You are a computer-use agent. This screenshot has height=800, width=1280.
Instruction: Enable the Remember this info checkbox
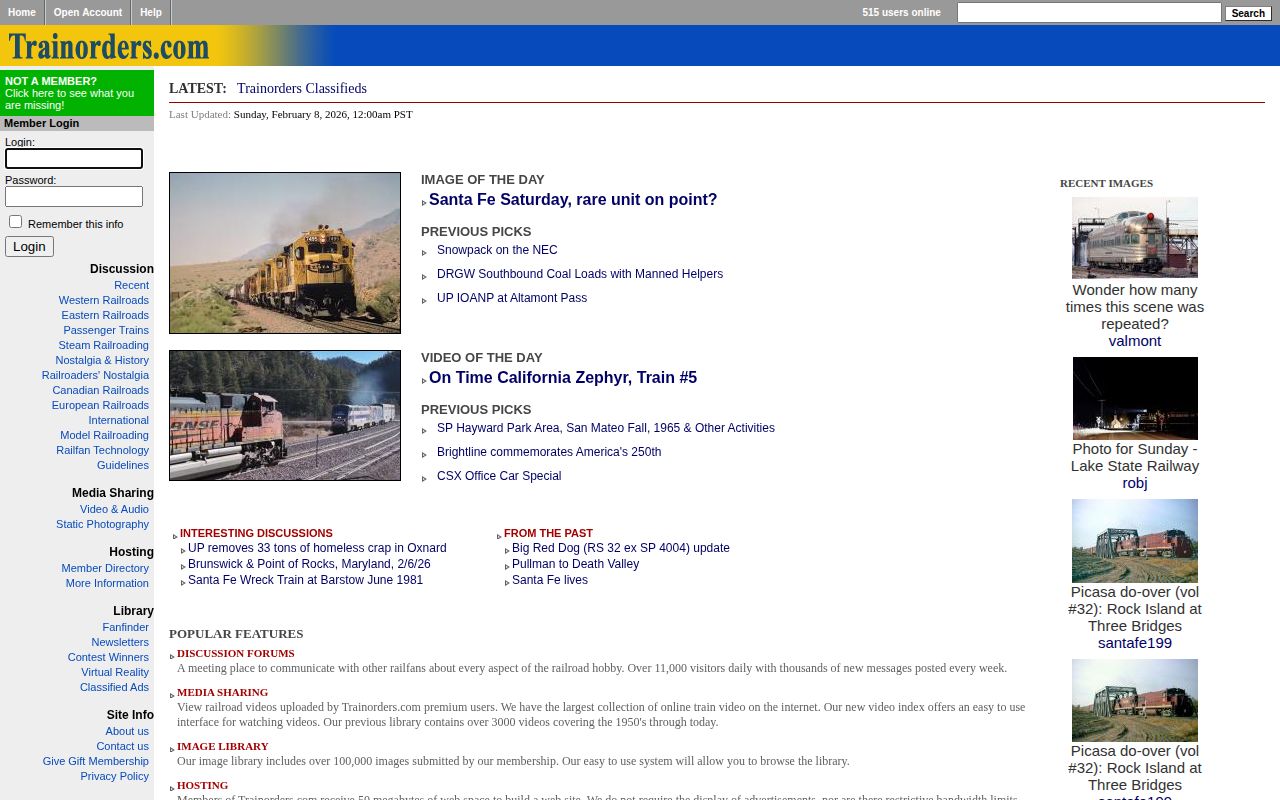tap(15, 221)
